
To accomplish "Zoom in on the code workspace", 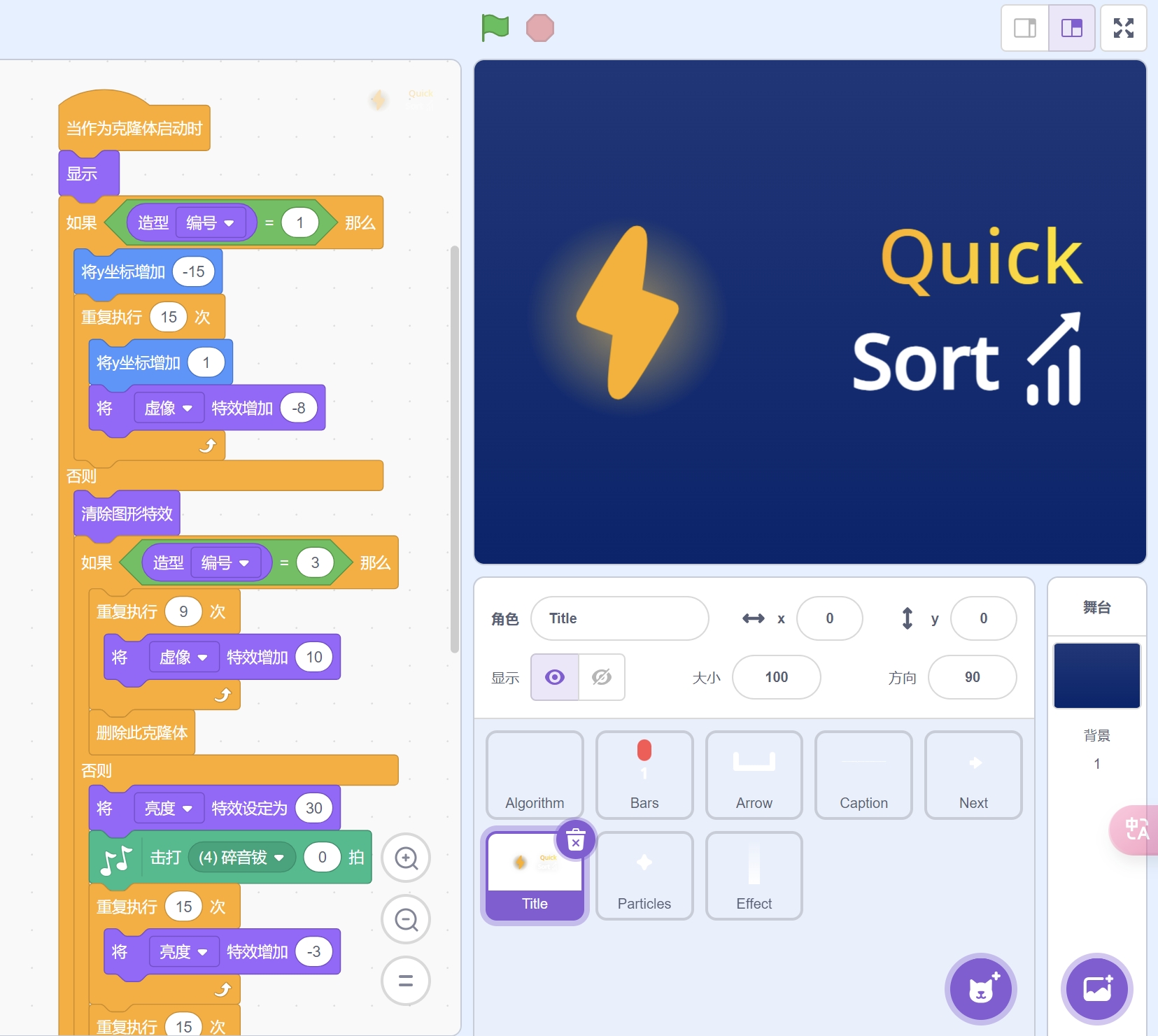I will (406, 858).
